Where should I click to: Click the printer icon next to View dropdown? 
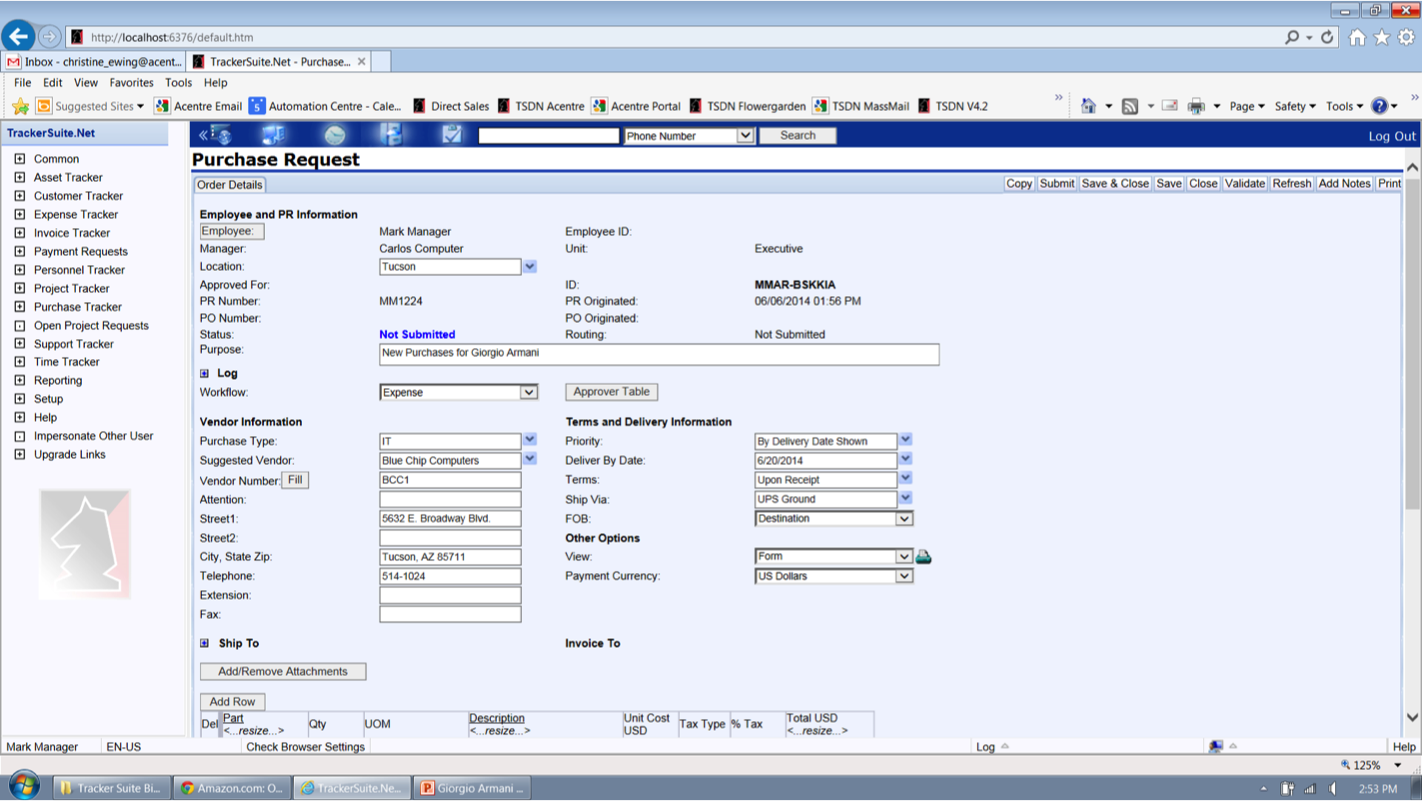tap(923, 557)
